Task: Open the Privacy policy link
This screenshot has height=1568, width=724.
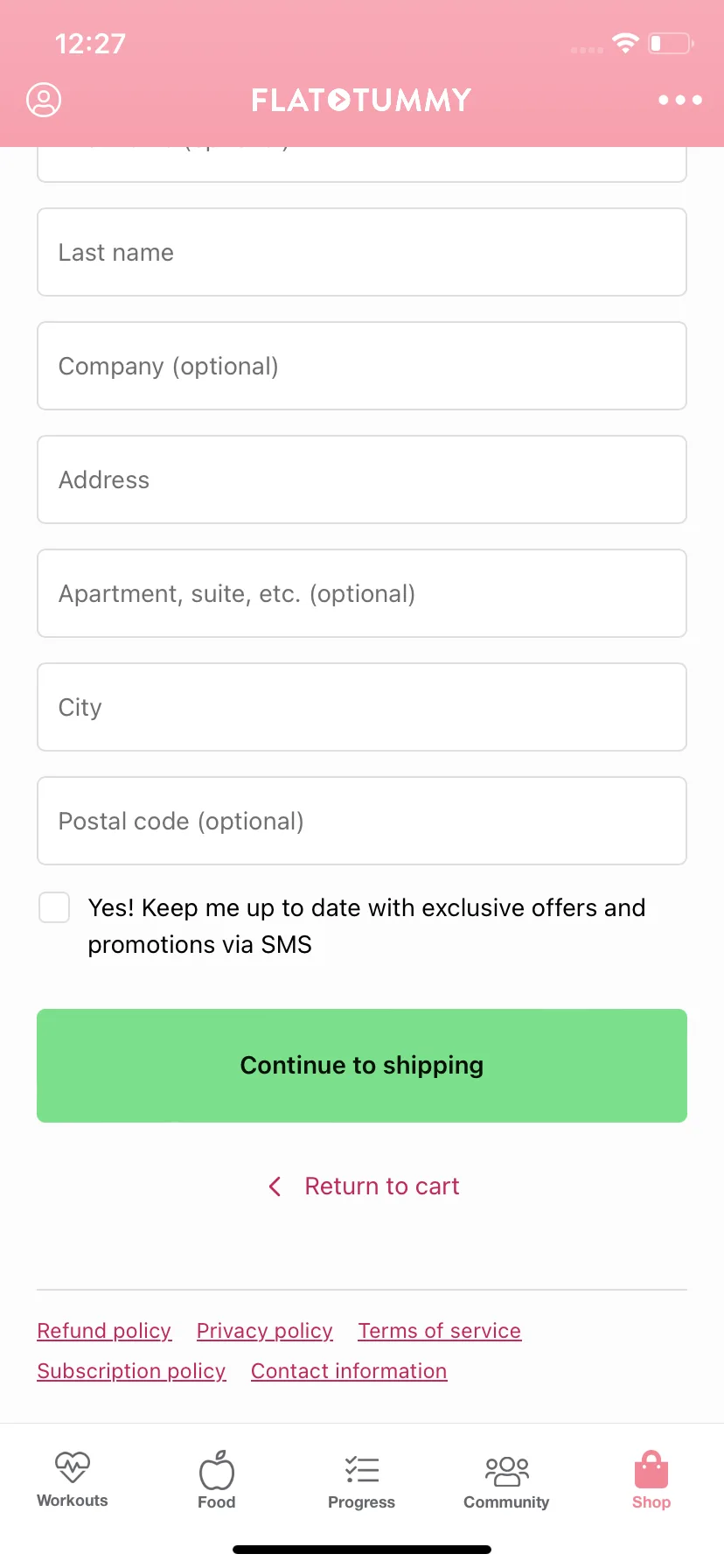Action: tap(265, 1331)
